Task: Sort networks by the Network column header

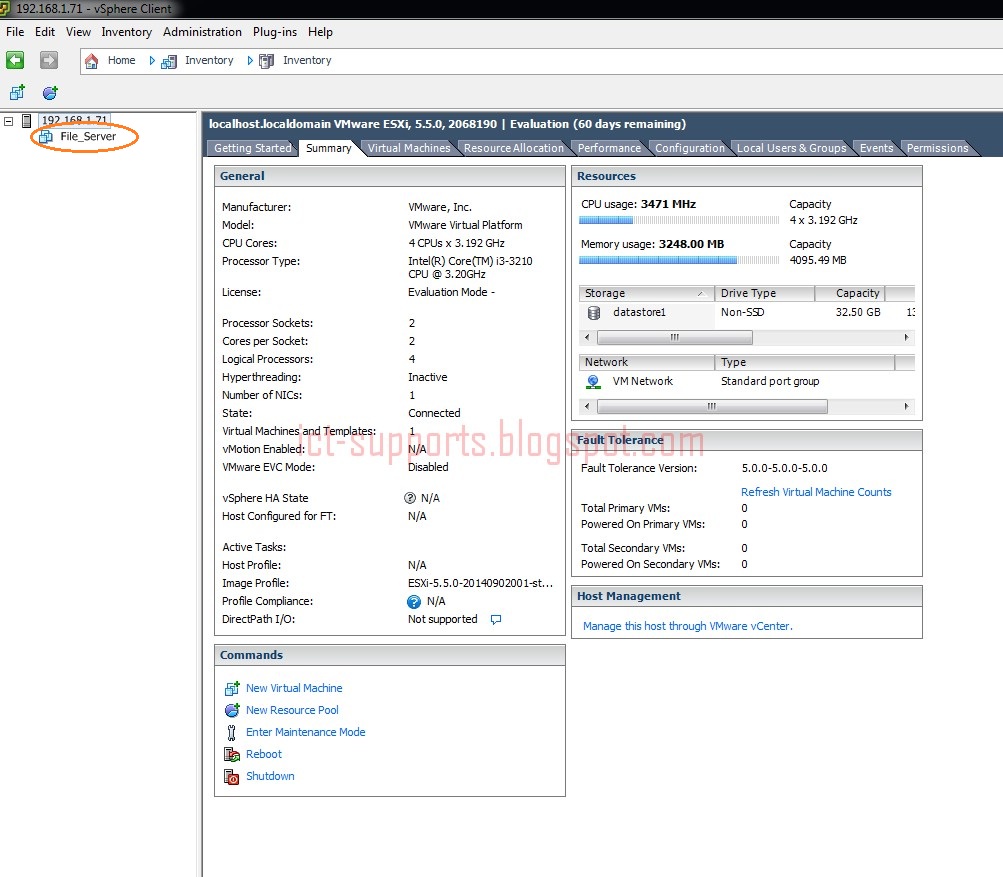Action: (x=646, y=362)
